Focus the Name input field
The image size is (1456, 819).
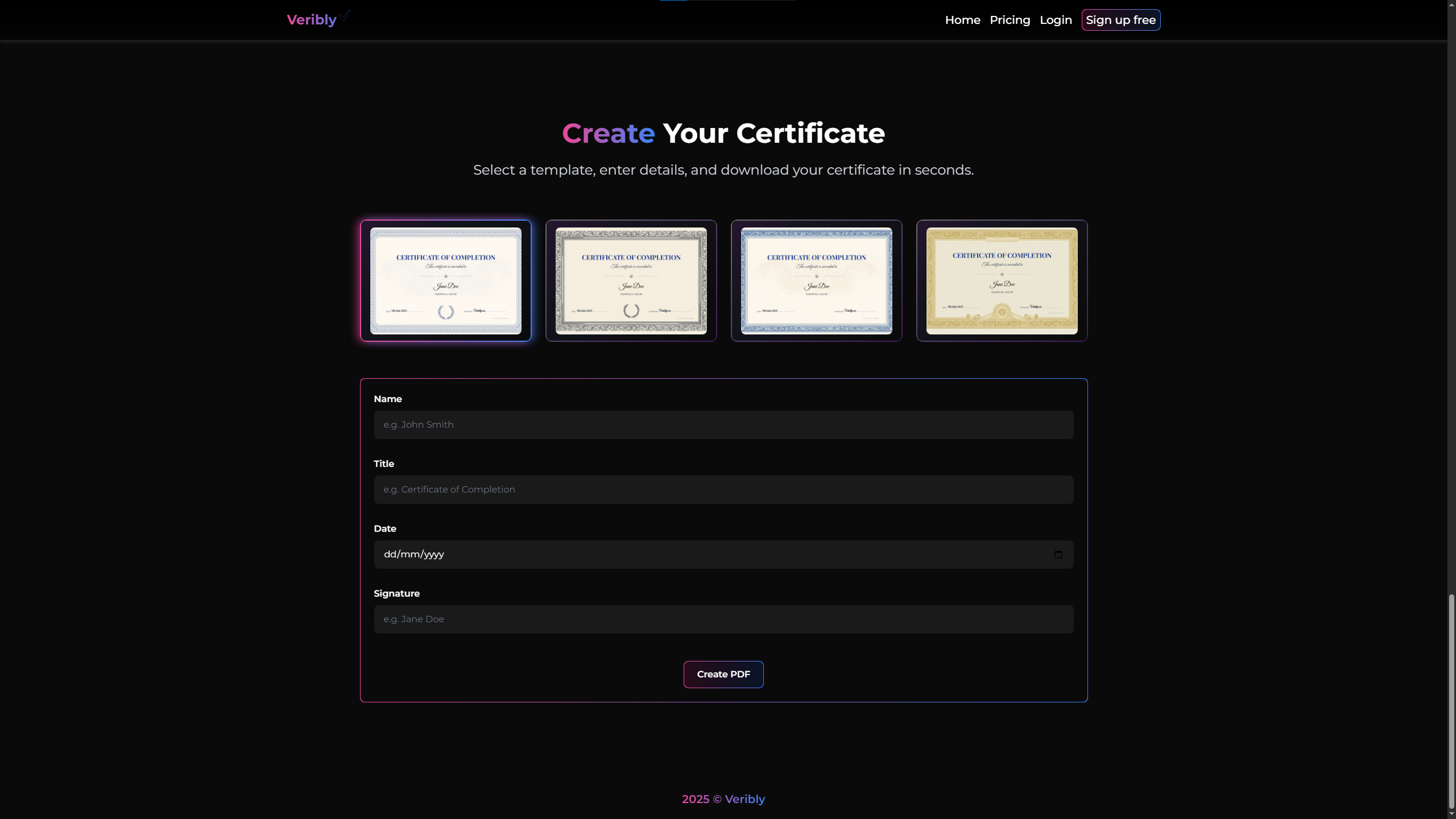tap(723, 425)
